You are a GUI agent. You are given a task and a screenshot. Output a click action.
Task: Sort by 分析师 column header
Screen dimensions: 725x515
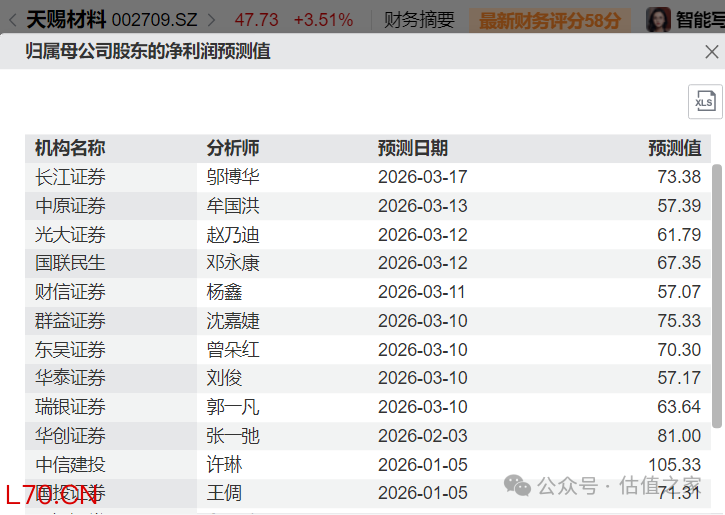(233, 148)
